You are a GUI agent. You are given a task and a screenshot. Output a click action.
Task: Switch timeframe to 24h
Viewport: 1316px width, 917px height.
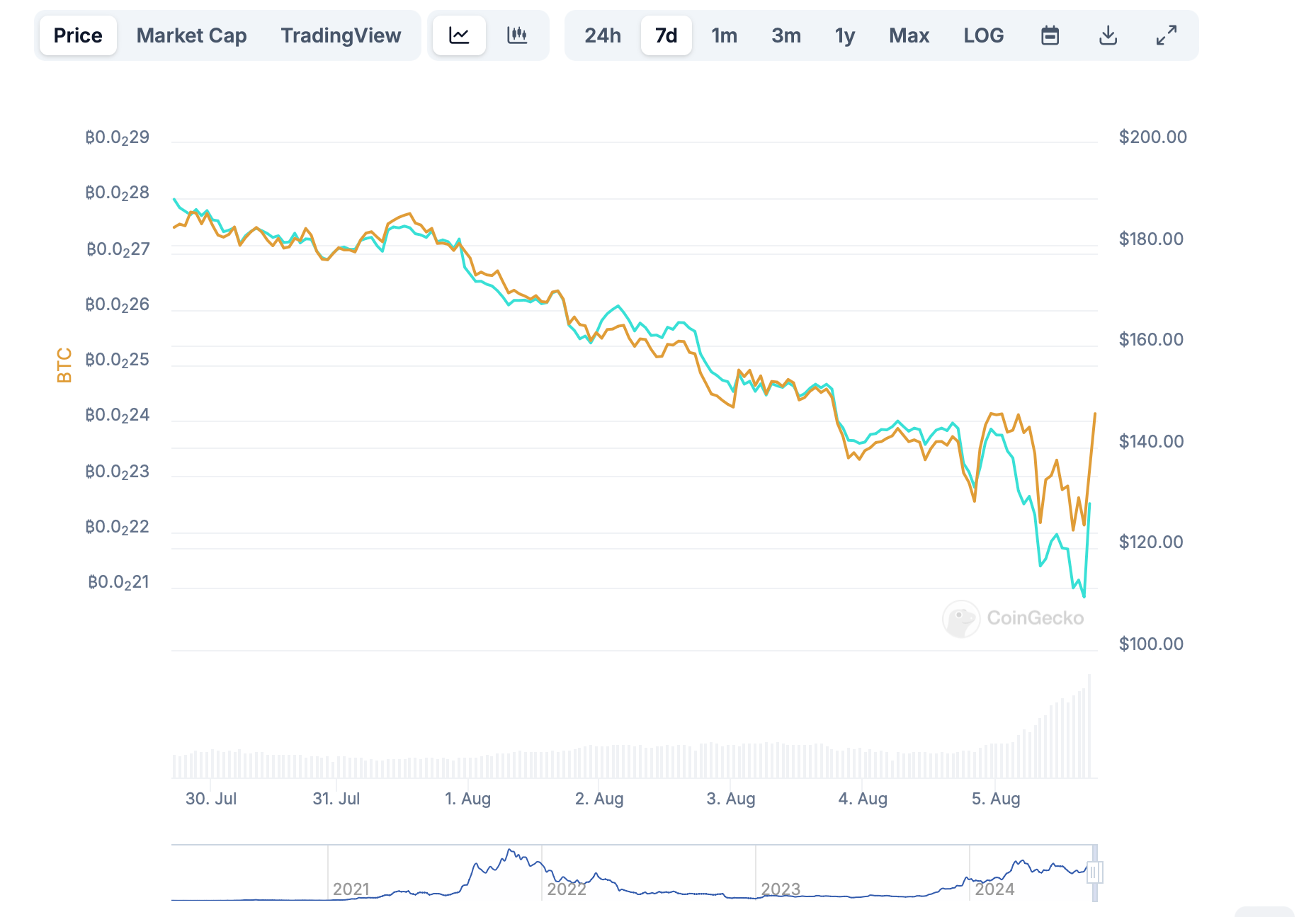[x=603, y=35]
